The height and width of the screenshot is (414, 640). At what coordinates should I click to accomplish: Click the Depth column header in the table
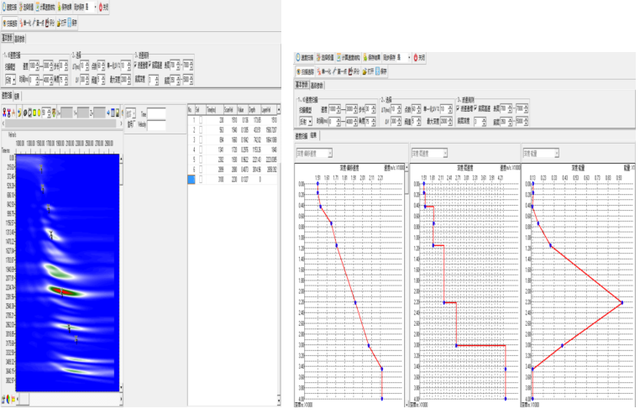(253, 110)
